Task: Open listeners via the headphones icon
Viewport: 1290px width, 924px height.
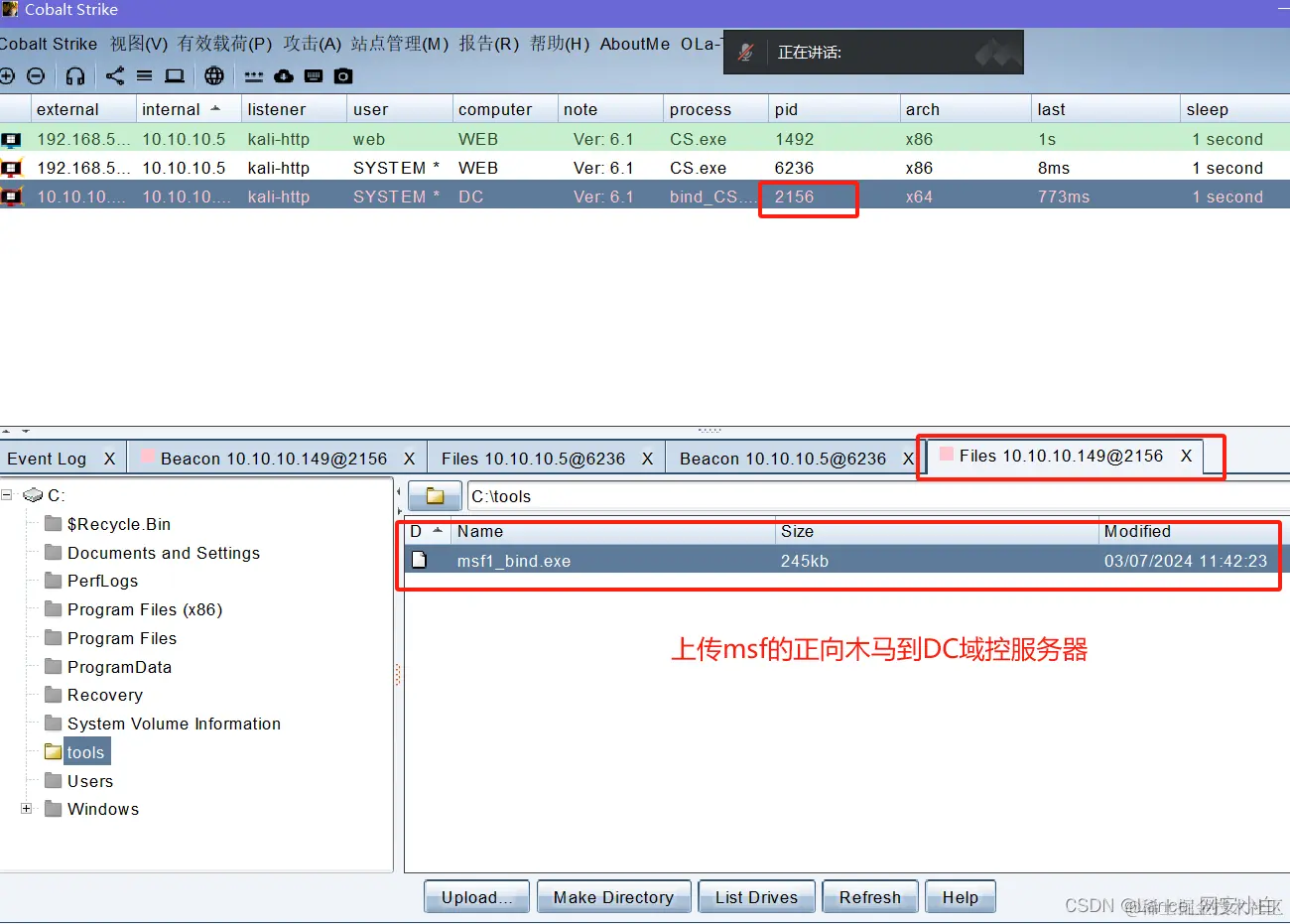Action: (x=75, y=76)
